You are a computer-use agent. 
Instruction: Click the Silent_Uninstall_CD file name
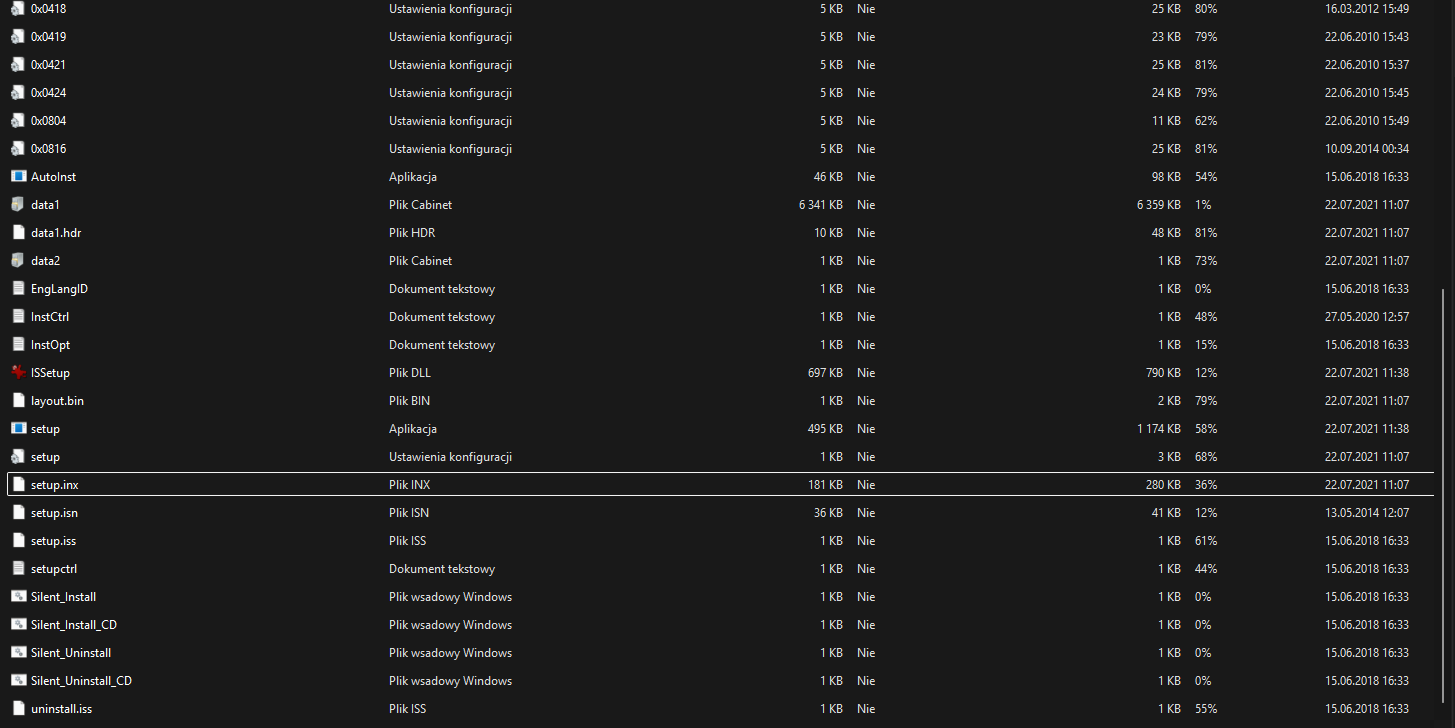pos(81,680)
